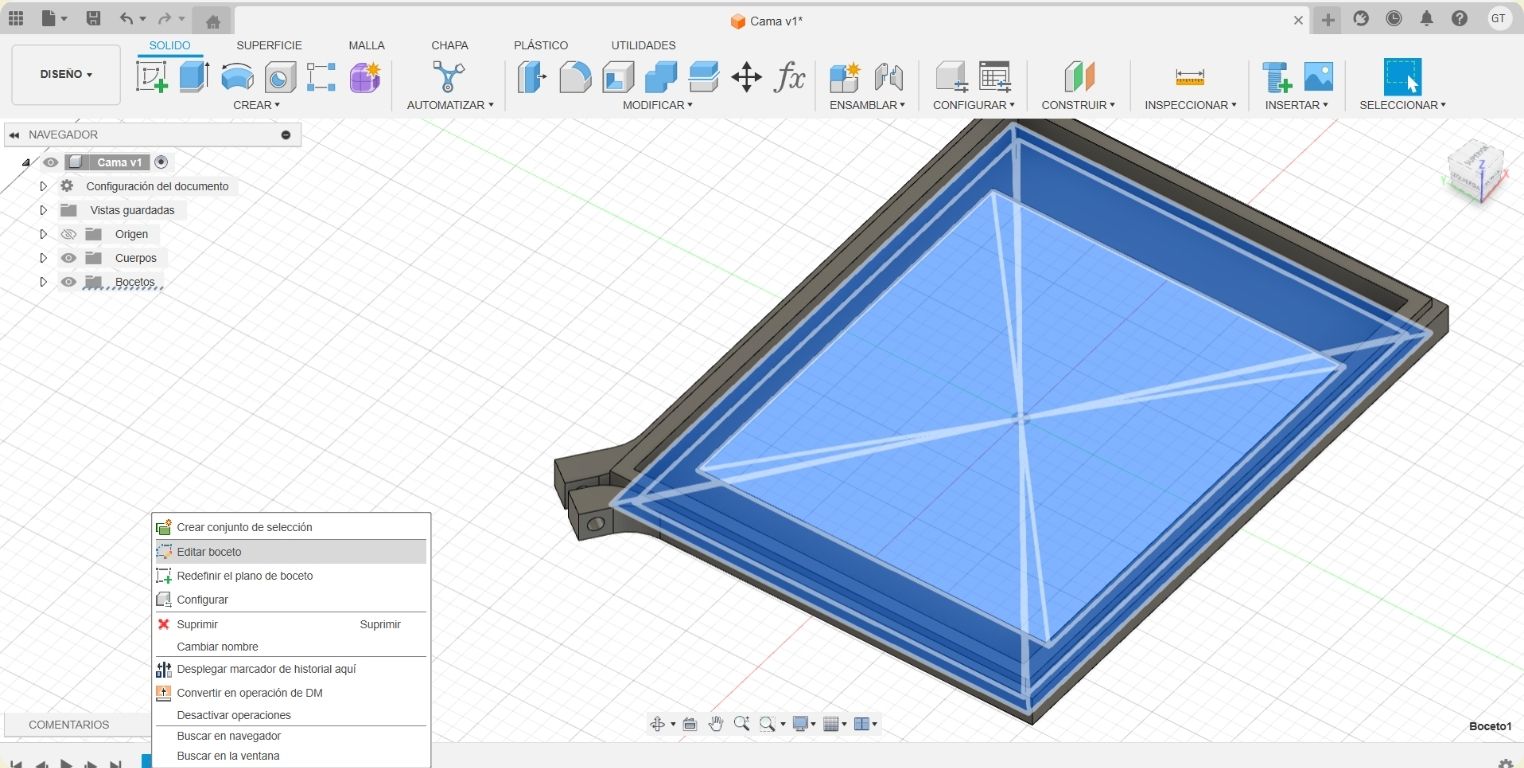The height and width of the screenshot is (768, 1524).
Task: Switch to the MALLA tab
Action: point(367,45)
